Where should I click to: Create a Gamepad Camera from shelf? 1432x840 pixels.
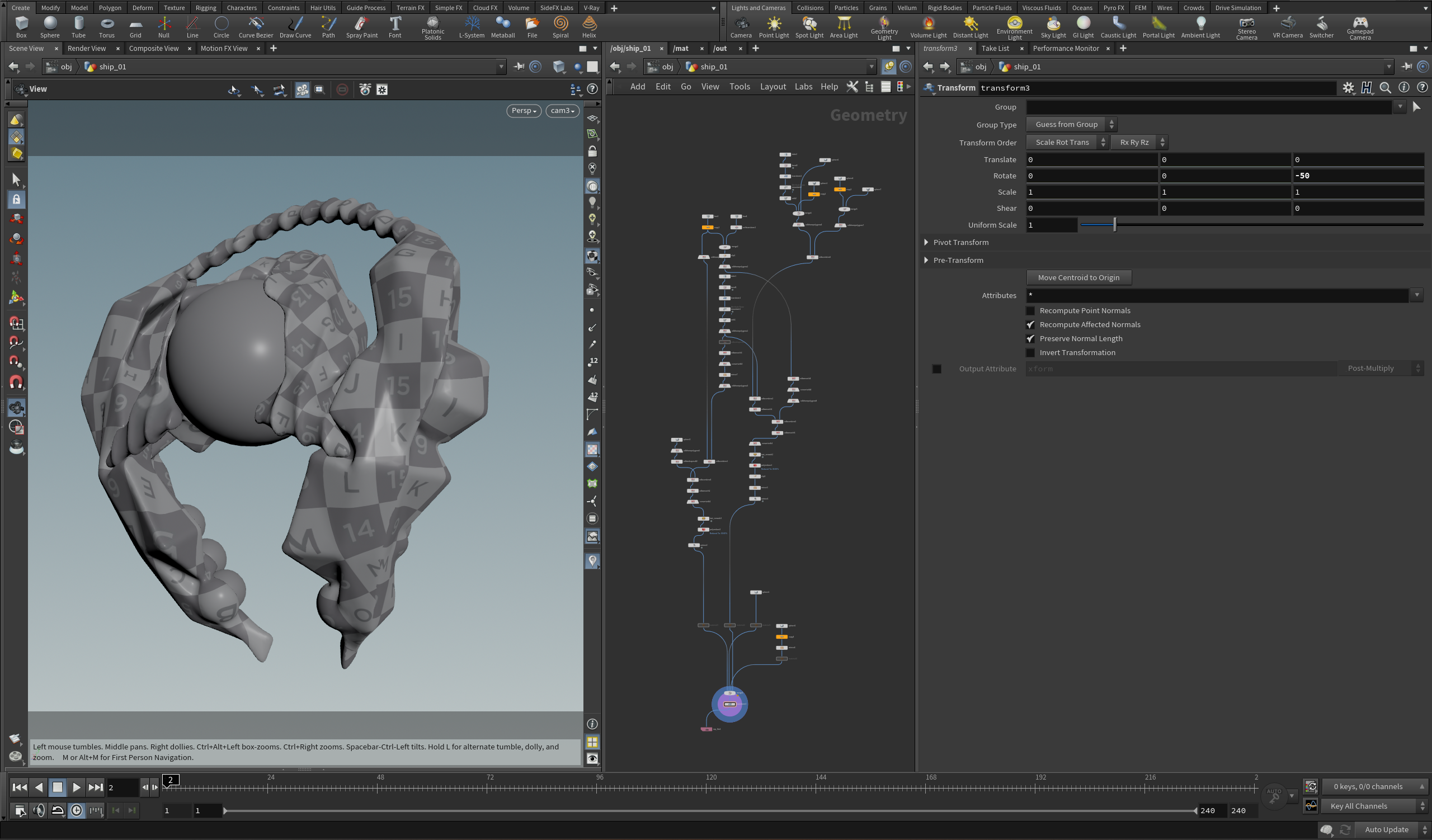pos(1359,28)
